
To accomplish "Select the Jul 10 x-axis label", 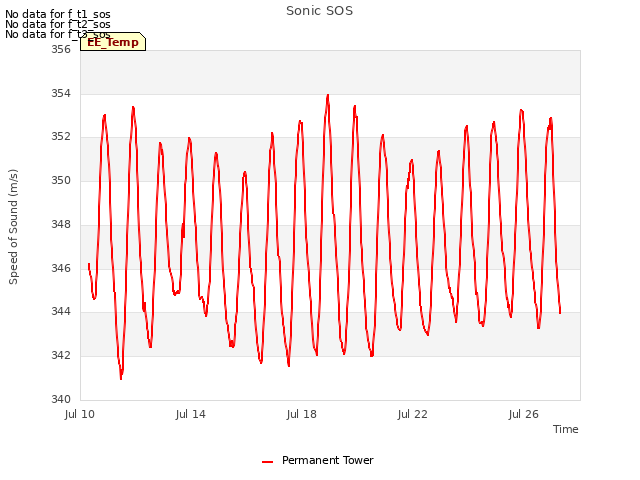I will [x=80, y=414].
